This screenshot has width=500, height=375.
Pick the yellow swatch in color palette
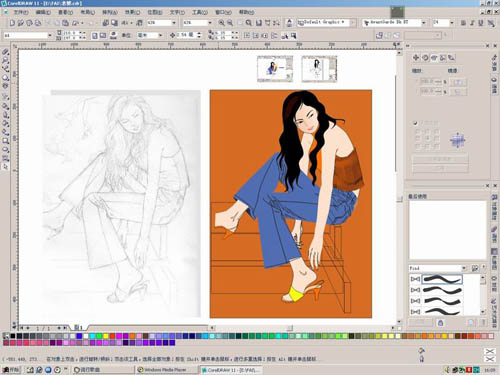106,336
